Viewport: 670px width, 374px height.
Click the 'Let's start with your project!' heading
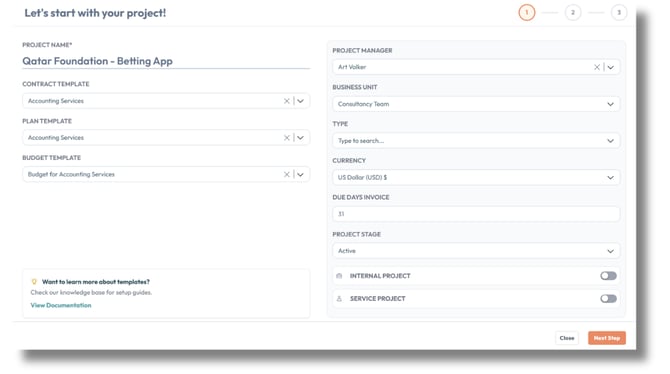[x=95, y=13]
